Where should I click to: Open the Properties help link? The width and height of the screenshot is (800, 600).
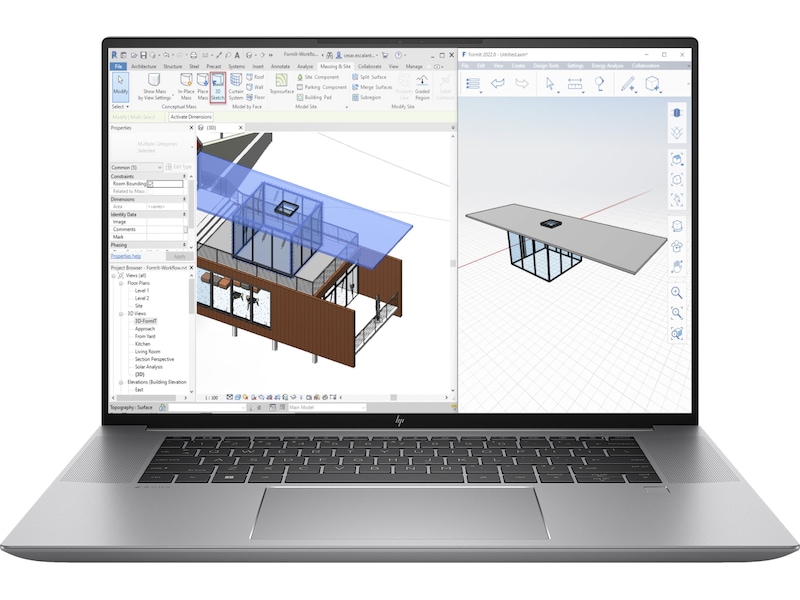coord(128,256)
